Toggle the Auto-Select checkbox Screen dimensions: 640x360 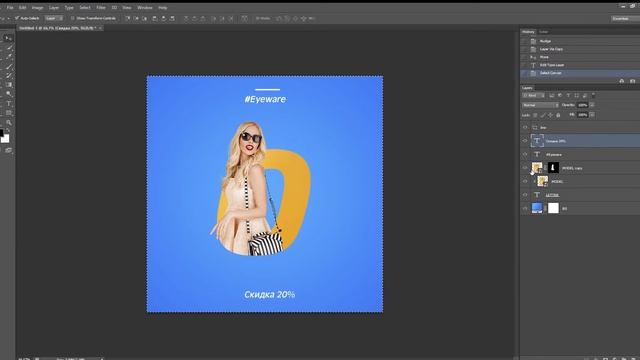coord(17,18)
